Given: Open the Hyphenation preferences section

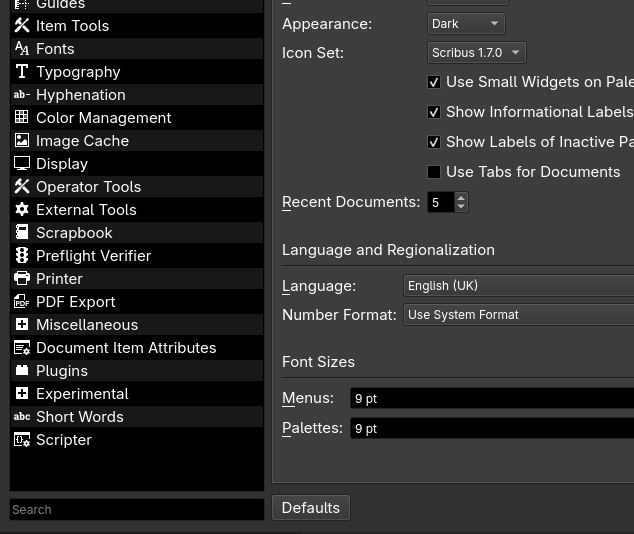Looking at the screenshot, I should [x=80, y=94].
